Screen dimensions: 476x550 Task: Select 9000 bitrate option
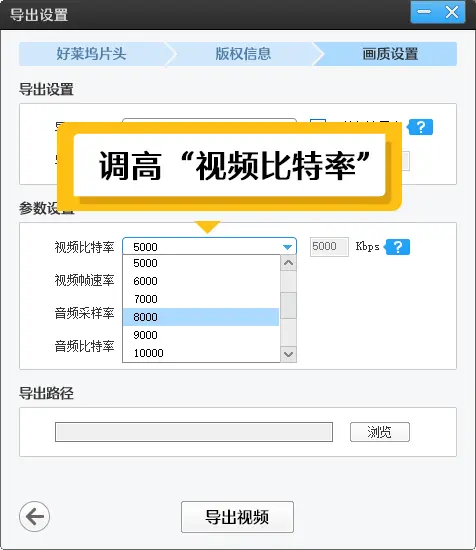point(201,335)
